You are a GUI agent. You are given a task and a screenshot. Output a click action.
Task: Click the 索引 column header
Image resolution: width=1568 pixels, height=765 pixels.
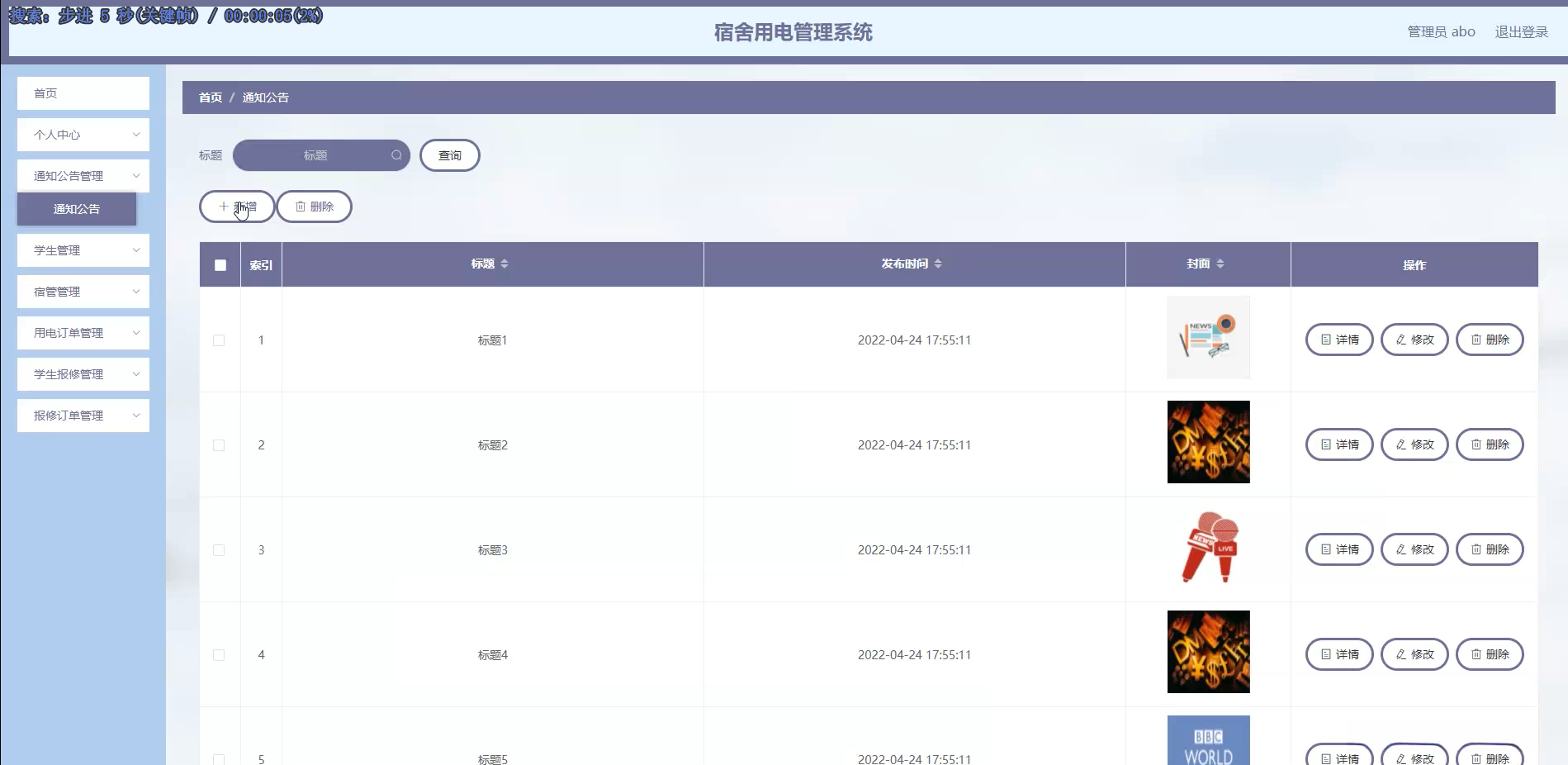[261, 265]
